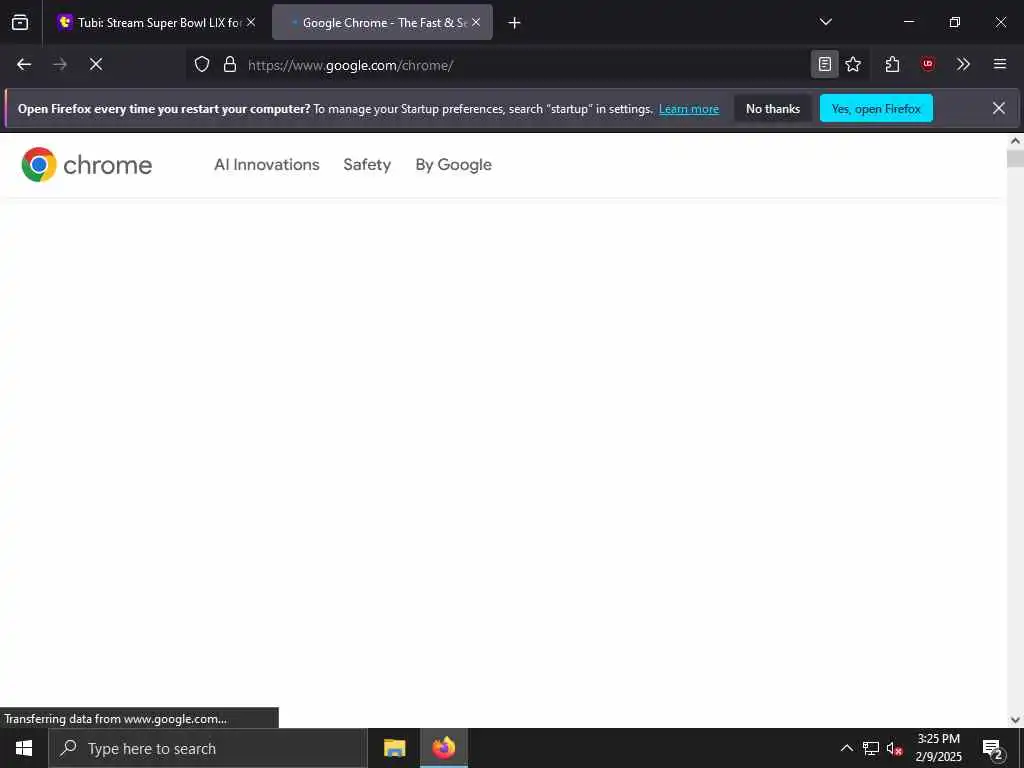Close the Google Chrome tab

coord(476,22)
